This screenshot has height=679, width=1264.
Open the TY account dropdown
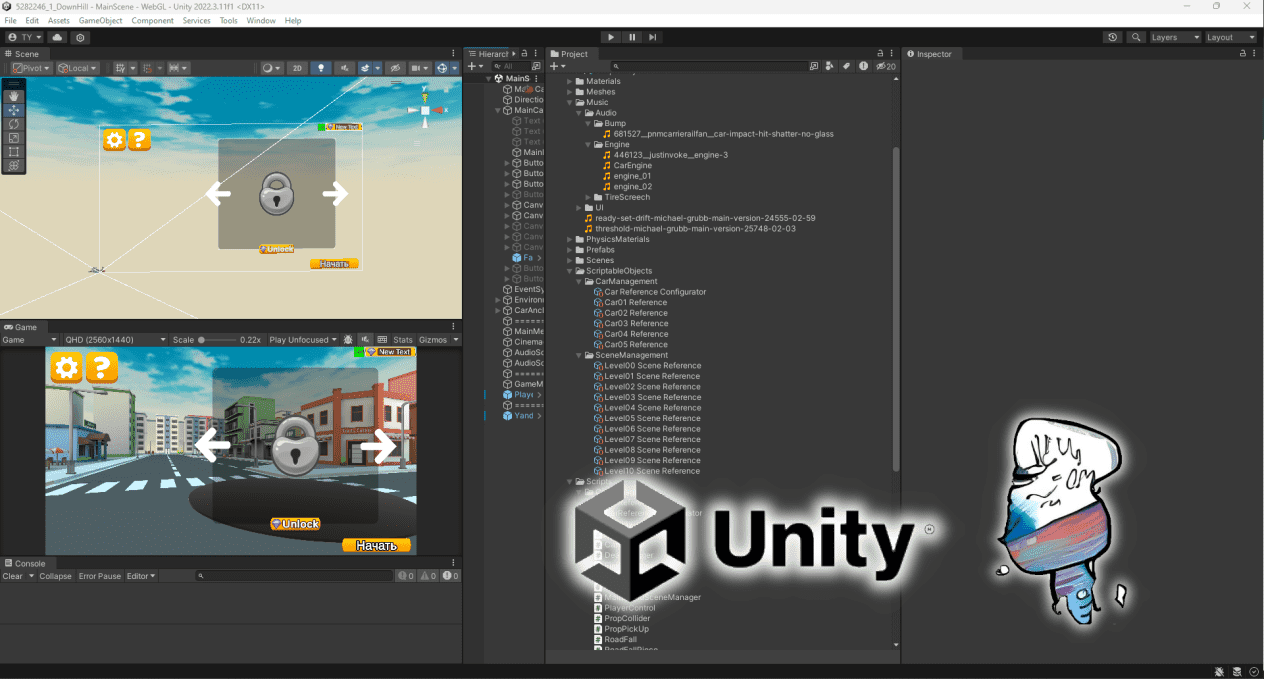24,37
